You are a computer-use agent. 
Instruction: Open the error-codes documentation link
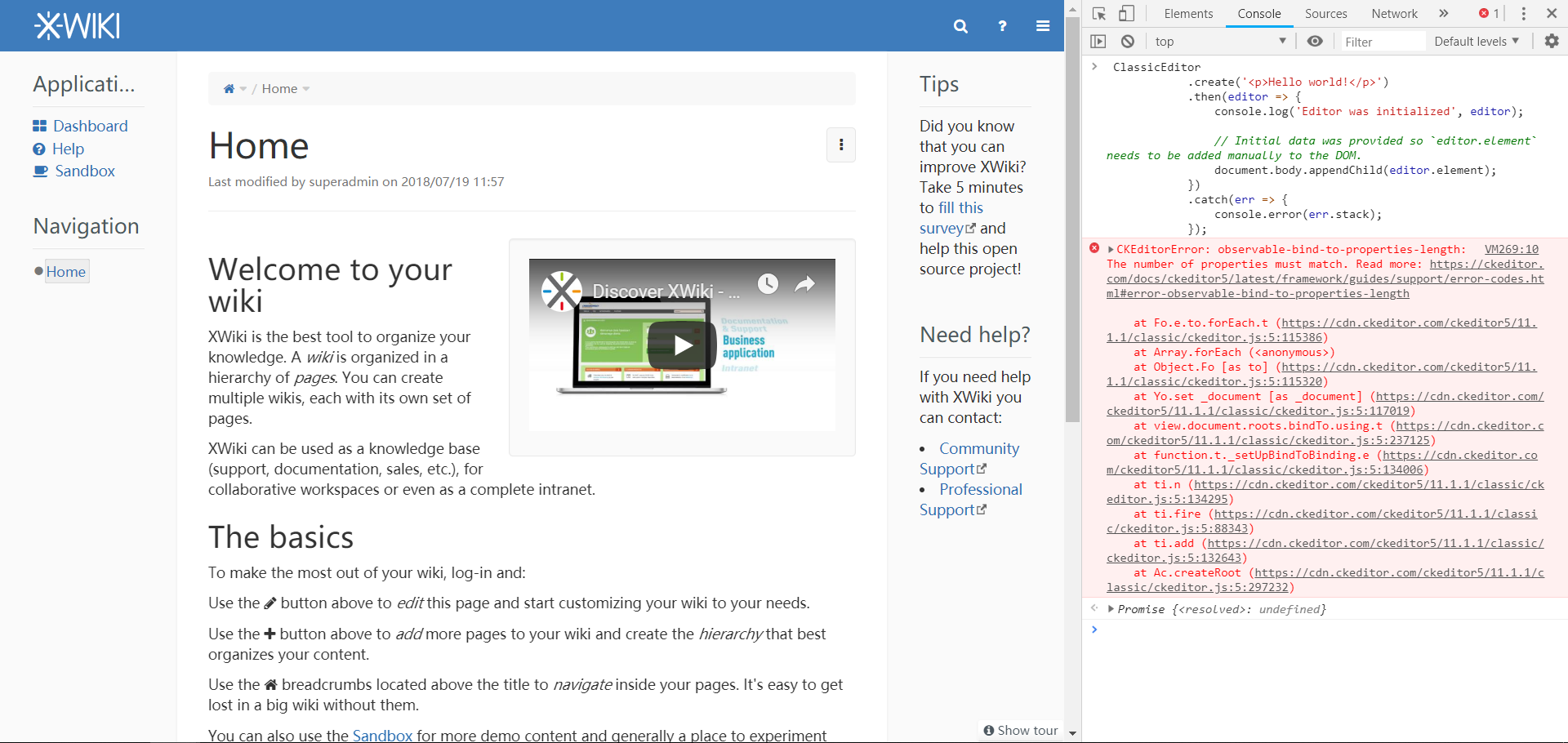[1325, 279]
